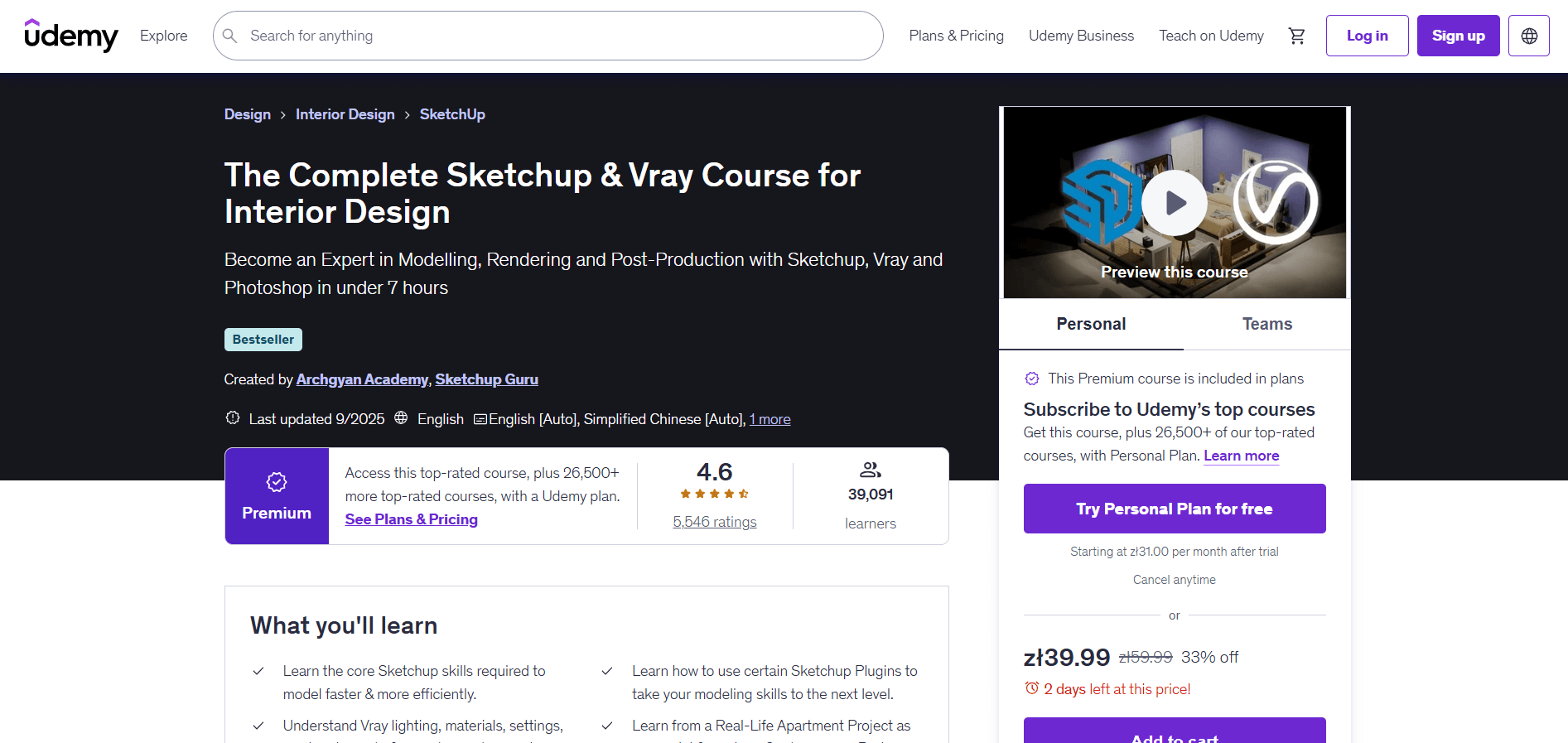
Task: Click the language globe icon beside English
Action: tap(401, 417)
